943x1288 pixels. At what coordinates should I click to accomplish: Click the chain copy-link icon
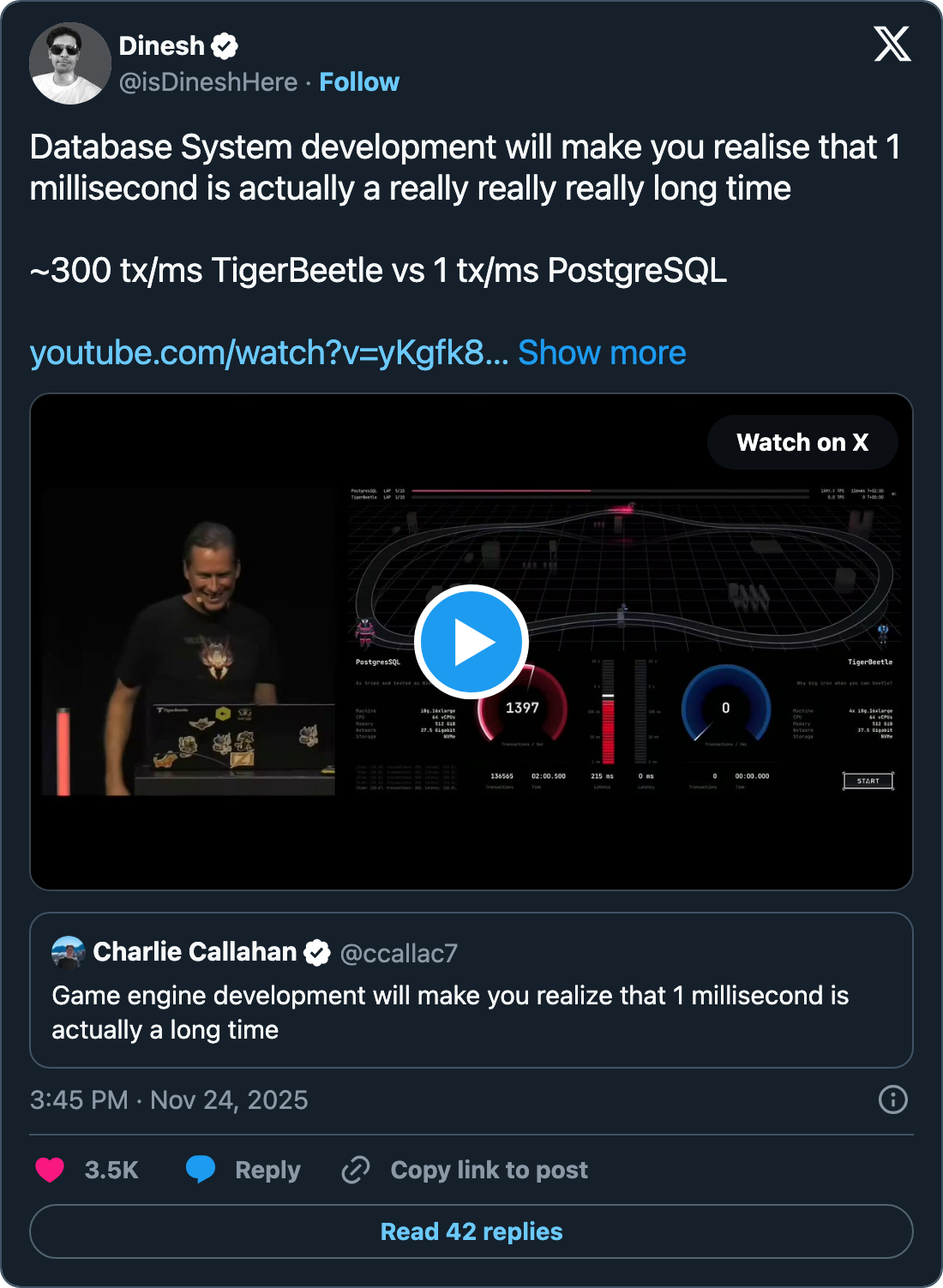(356, 1170)
